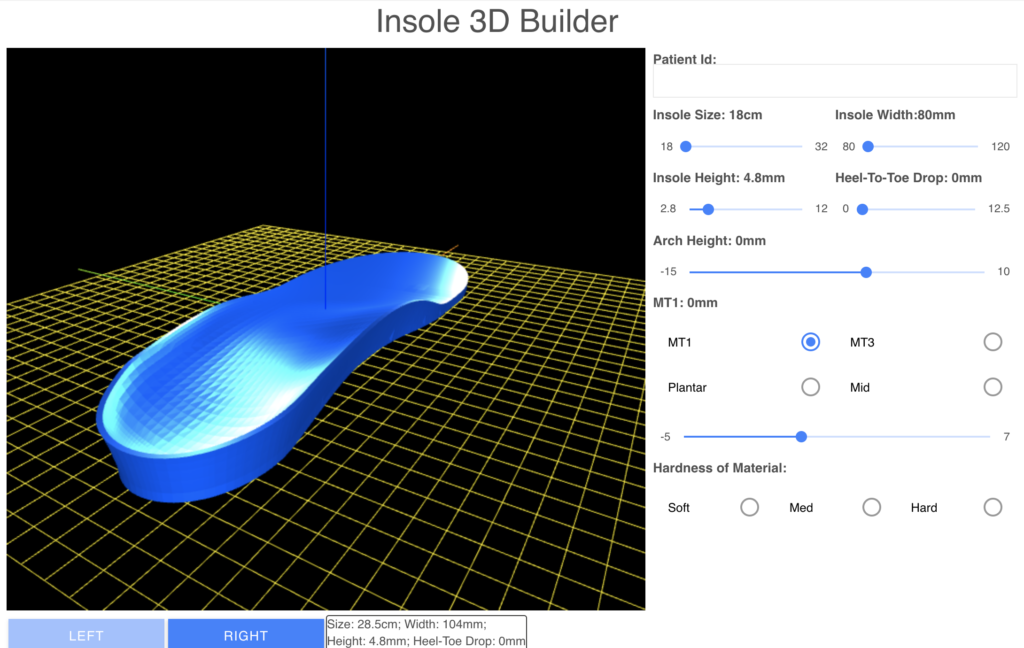Click the Arch Height slider handle
This screenshot has height=648, width=1024.
[866, 272]
